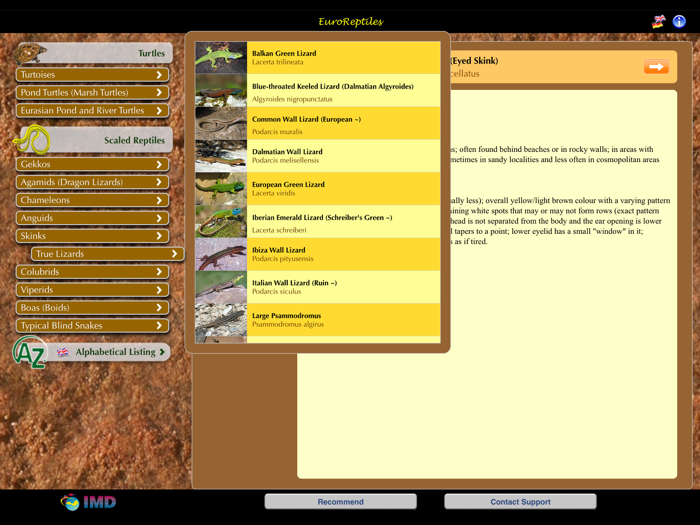Viewport: 700px width, 525px height.
Task: Select Blue-throated Keeled Lizard (Dalmatian Algyroides) name
Action: (333, 87)
